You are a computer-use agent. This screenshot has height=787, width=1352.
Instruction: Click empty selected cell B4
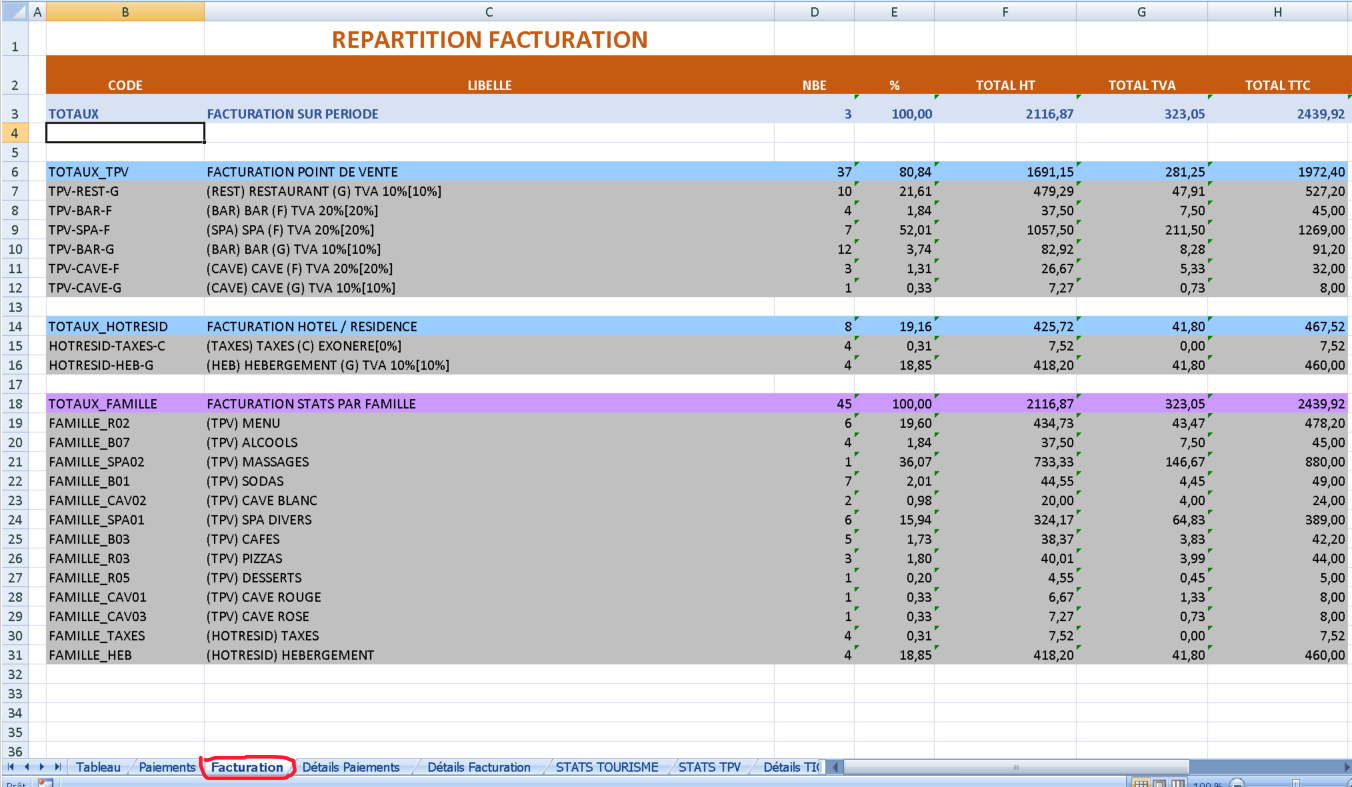(125, 133)
